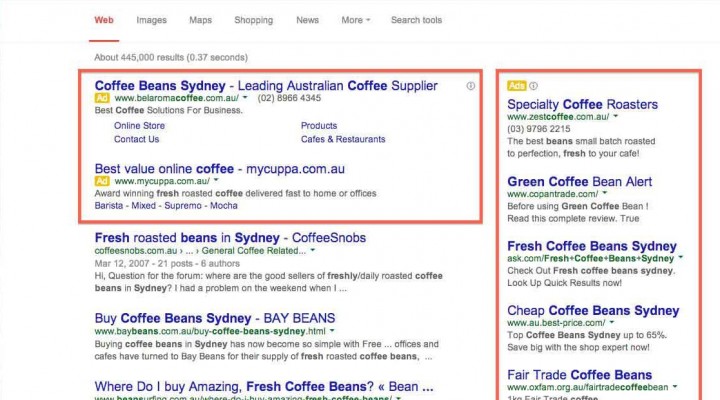
Task: Expand arrow beside zestcoffee.com.au URL
Action: [616, 116]
